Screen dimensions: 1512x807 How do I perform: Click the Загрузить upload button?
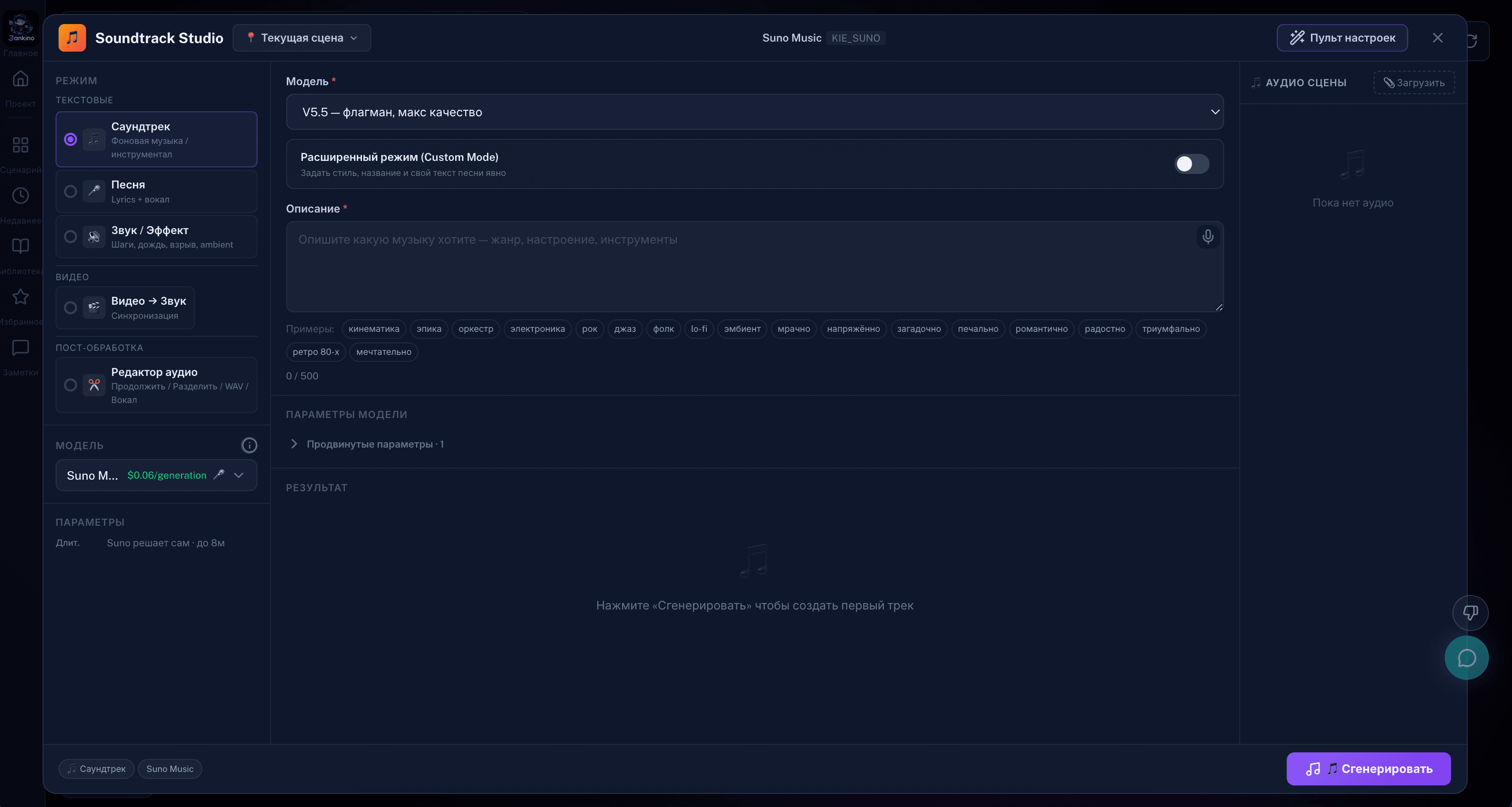pos(1413,83)
